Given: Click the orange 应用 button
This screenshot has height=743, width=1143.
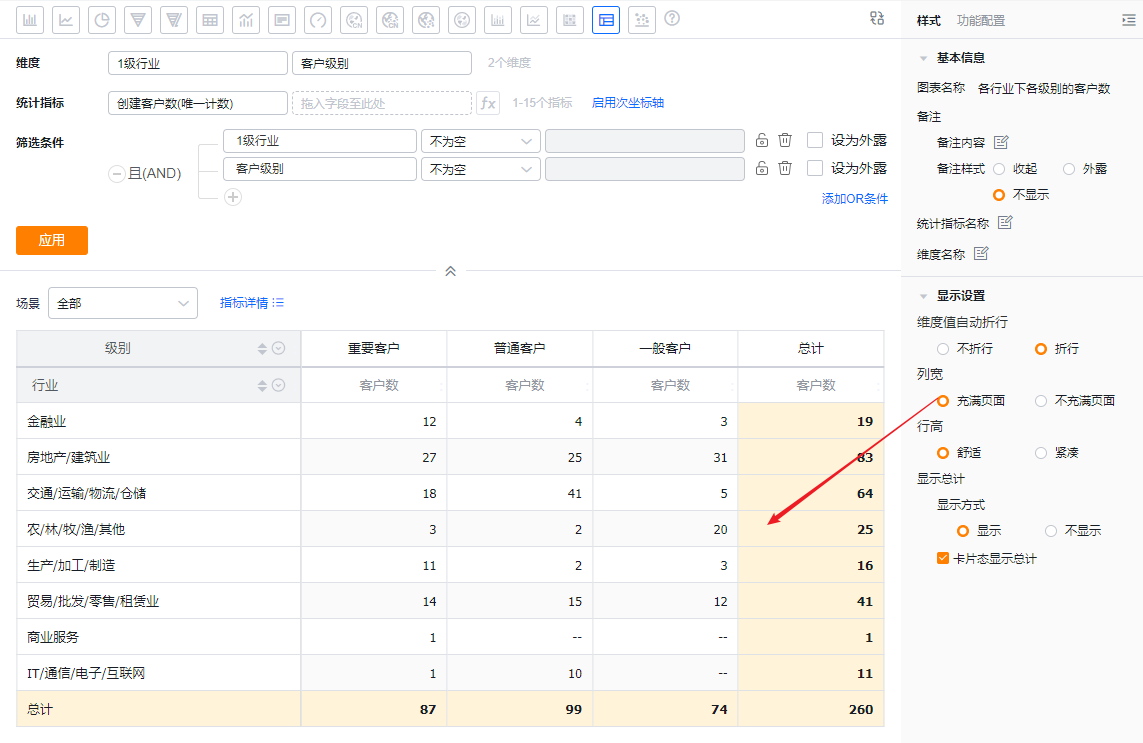Looking at the screenshot, I should [52, 241].
